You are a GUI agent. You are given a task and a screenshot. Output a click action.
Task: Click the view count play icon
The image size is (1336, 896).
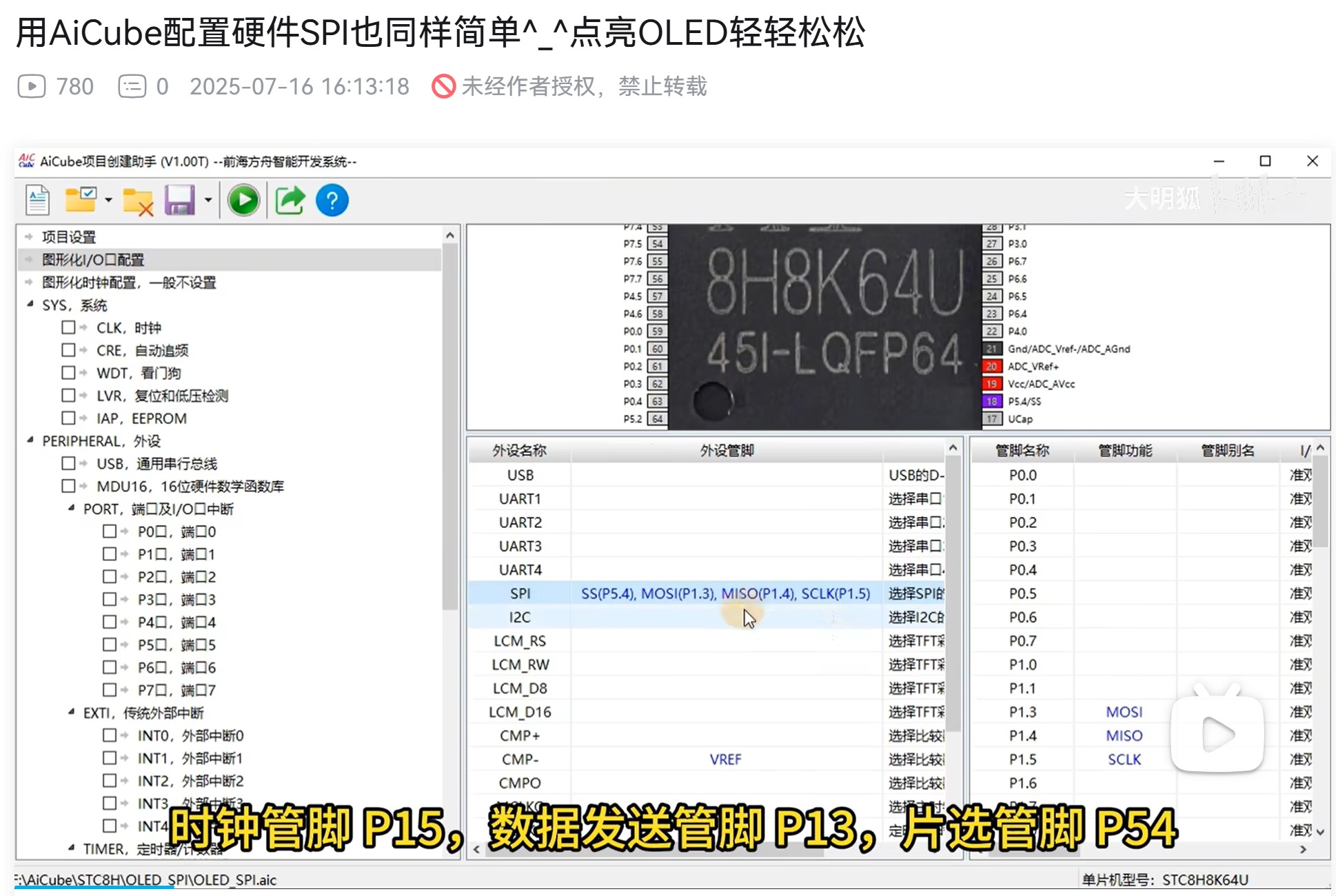[x=32, y=86]
